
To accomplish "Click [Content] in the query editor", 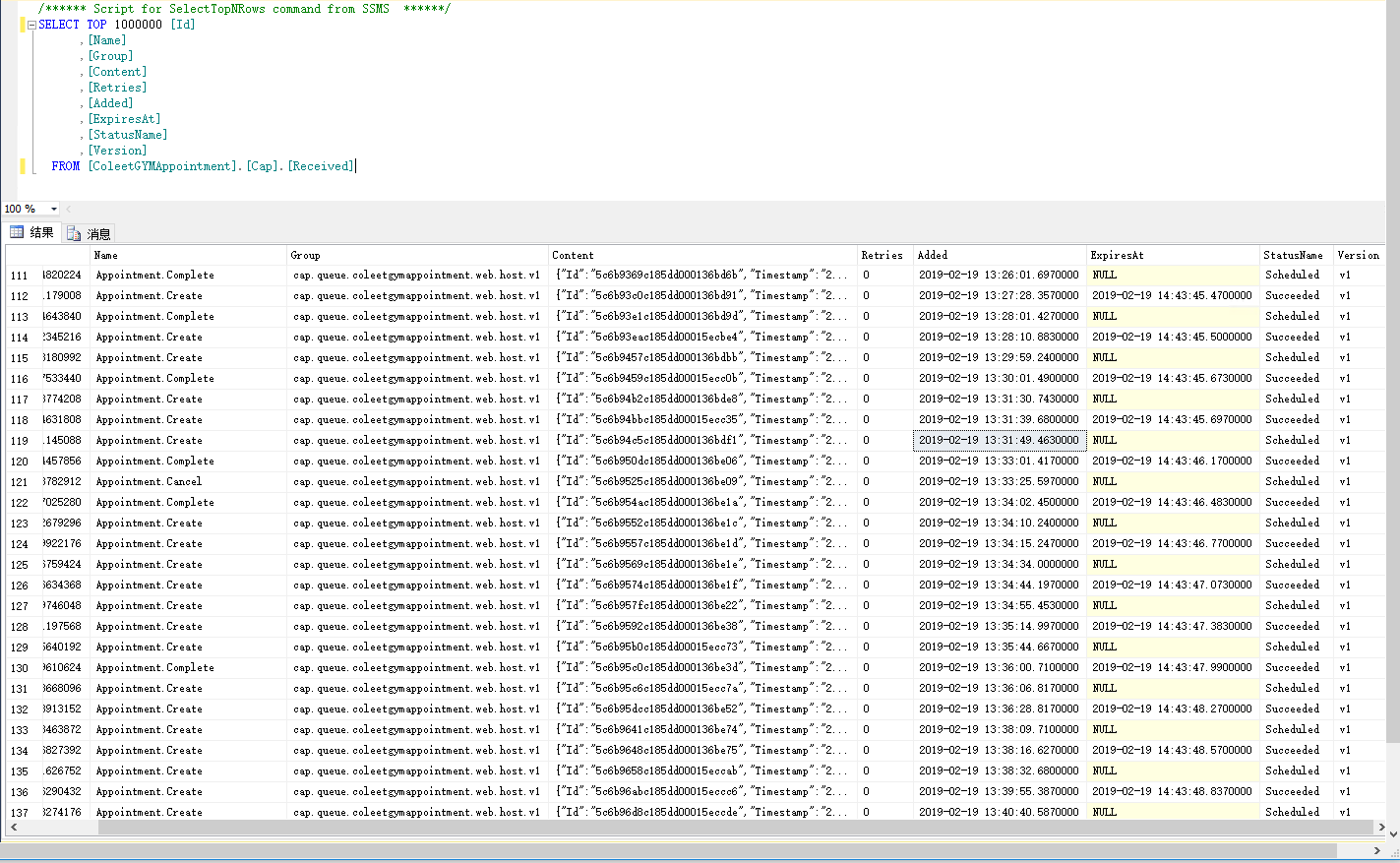I will click(117, 72).
